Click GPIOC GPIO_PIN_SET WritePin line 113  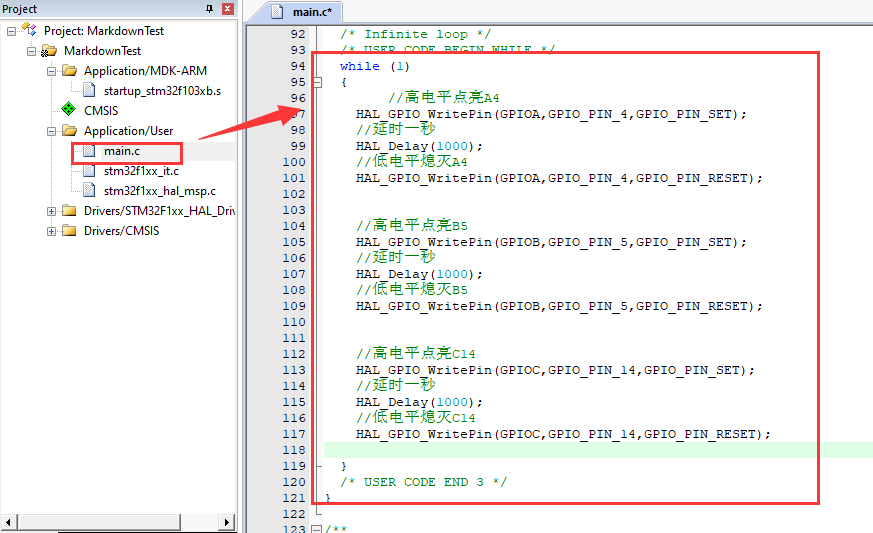pos(555,370)
